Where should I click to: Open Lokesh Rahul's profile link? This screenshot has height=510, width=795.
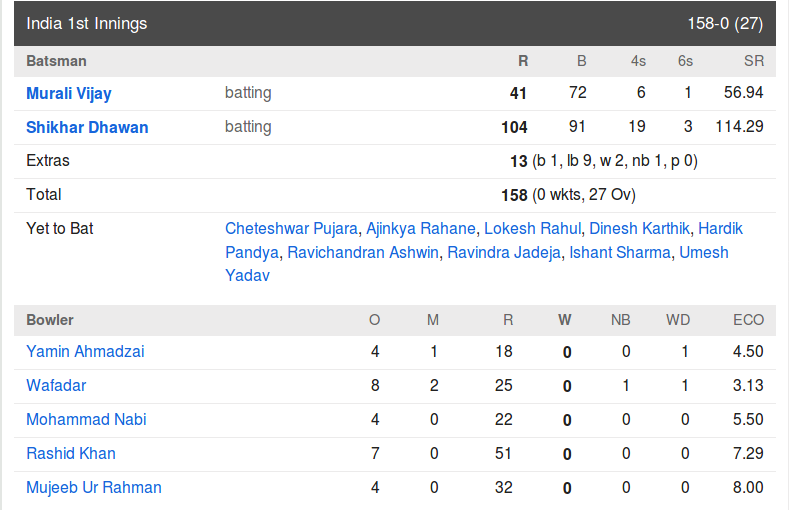[532, 229]
